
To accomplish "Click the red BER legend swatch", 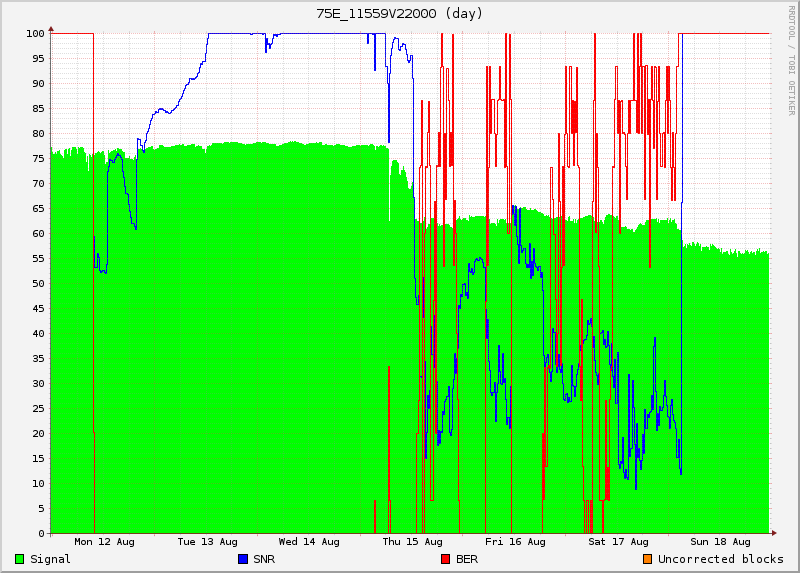I will (x=445, y=559).
